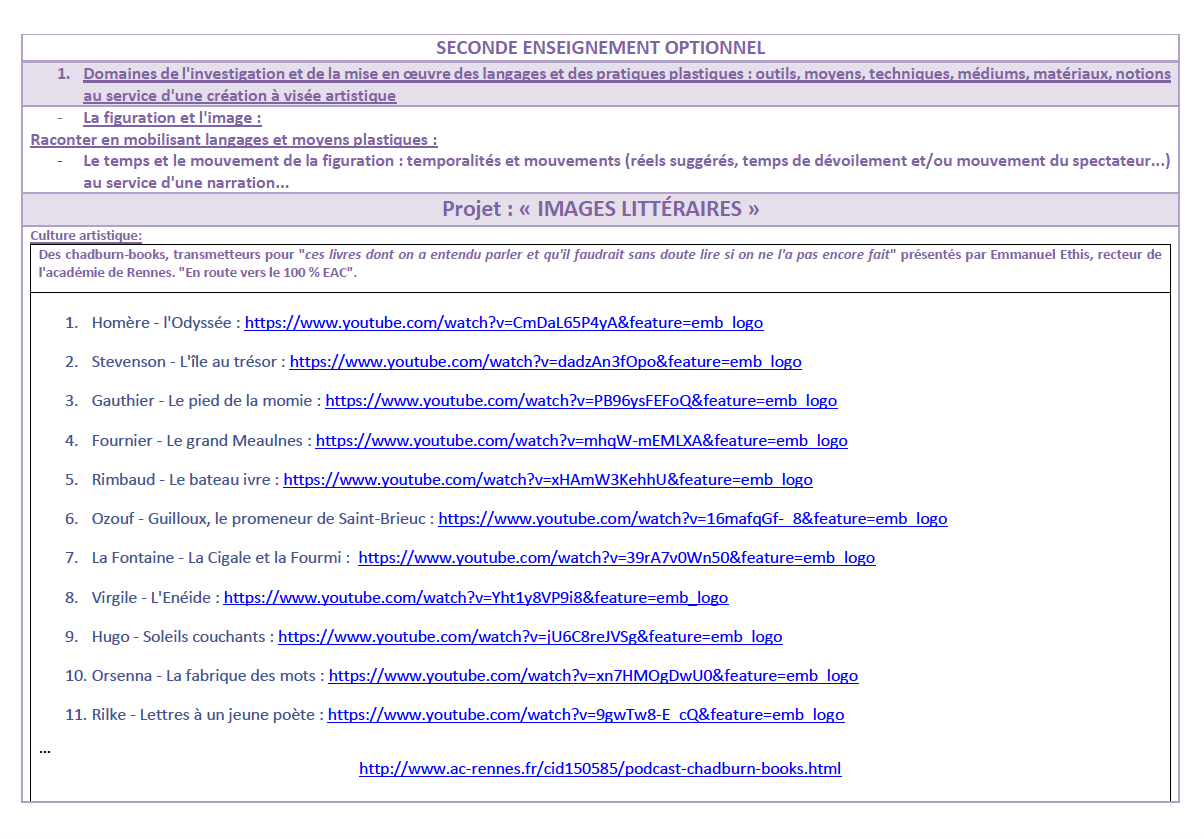
Task: Open the Rimbaud Le bateau ivre link
Action: [547, 480]
